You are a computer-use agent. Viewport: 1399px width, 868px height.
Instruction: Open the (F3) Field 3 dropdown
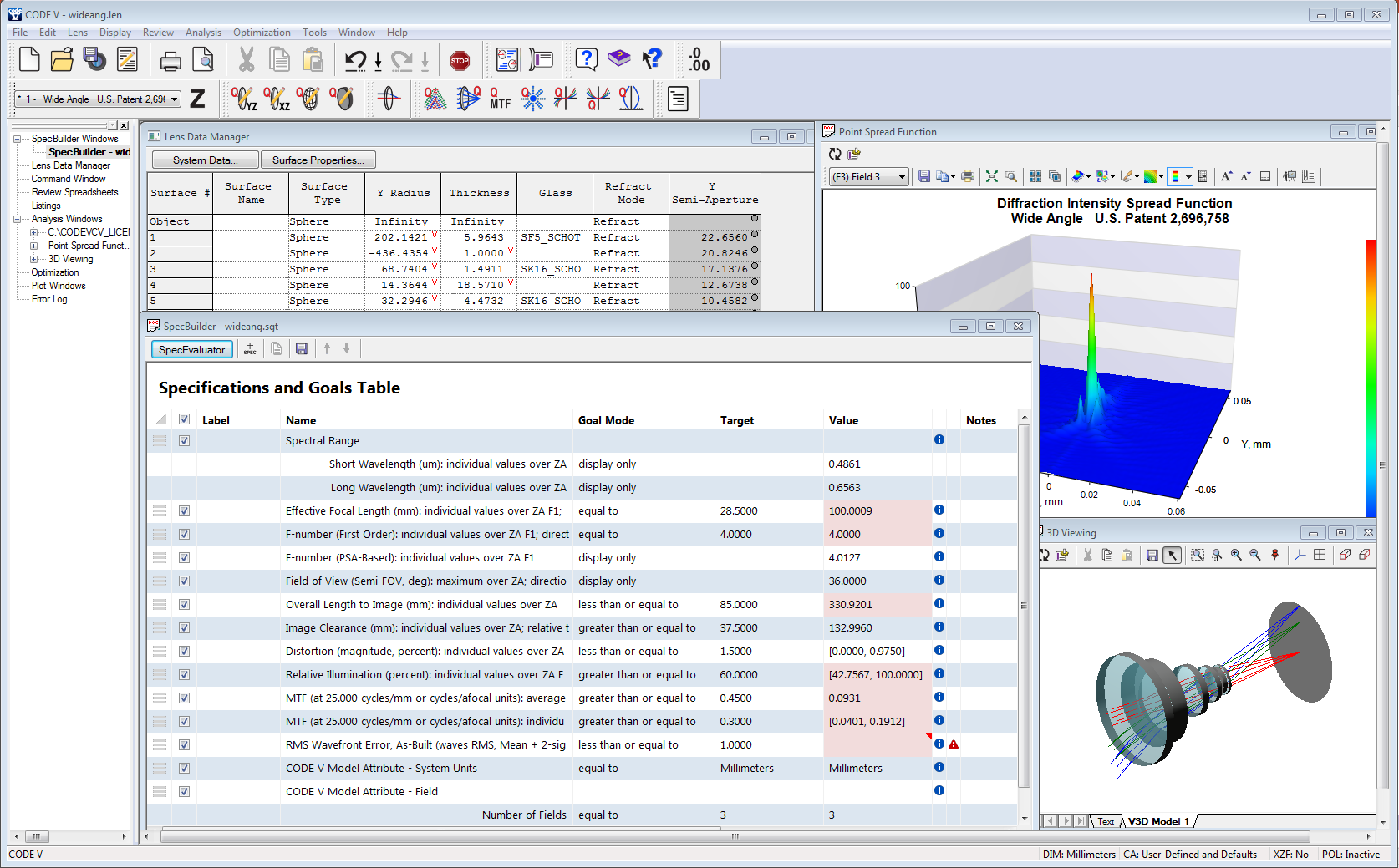[902, 177]
